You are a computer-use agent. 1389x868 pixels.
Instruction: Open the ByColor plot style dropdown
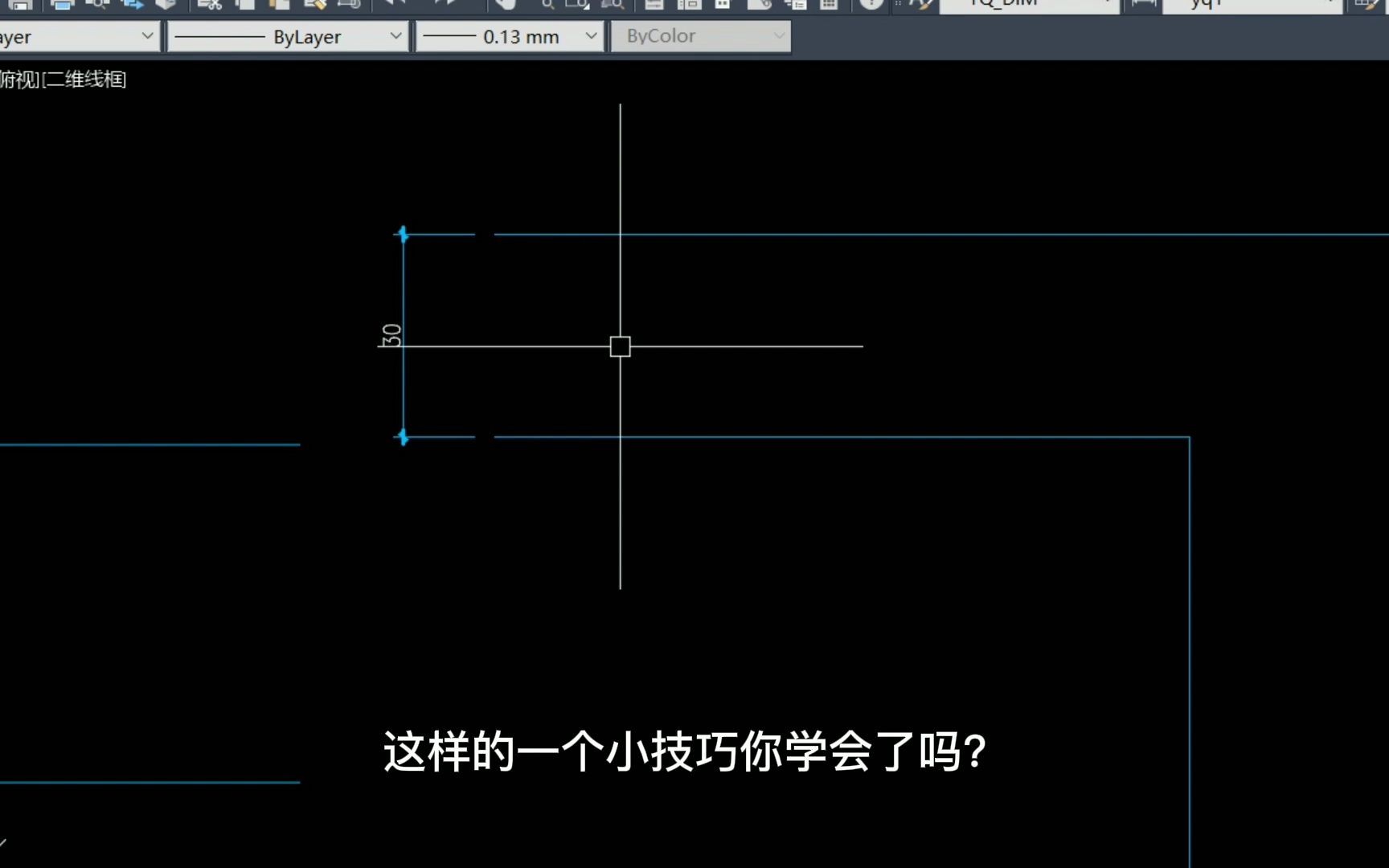coord(700,37)
